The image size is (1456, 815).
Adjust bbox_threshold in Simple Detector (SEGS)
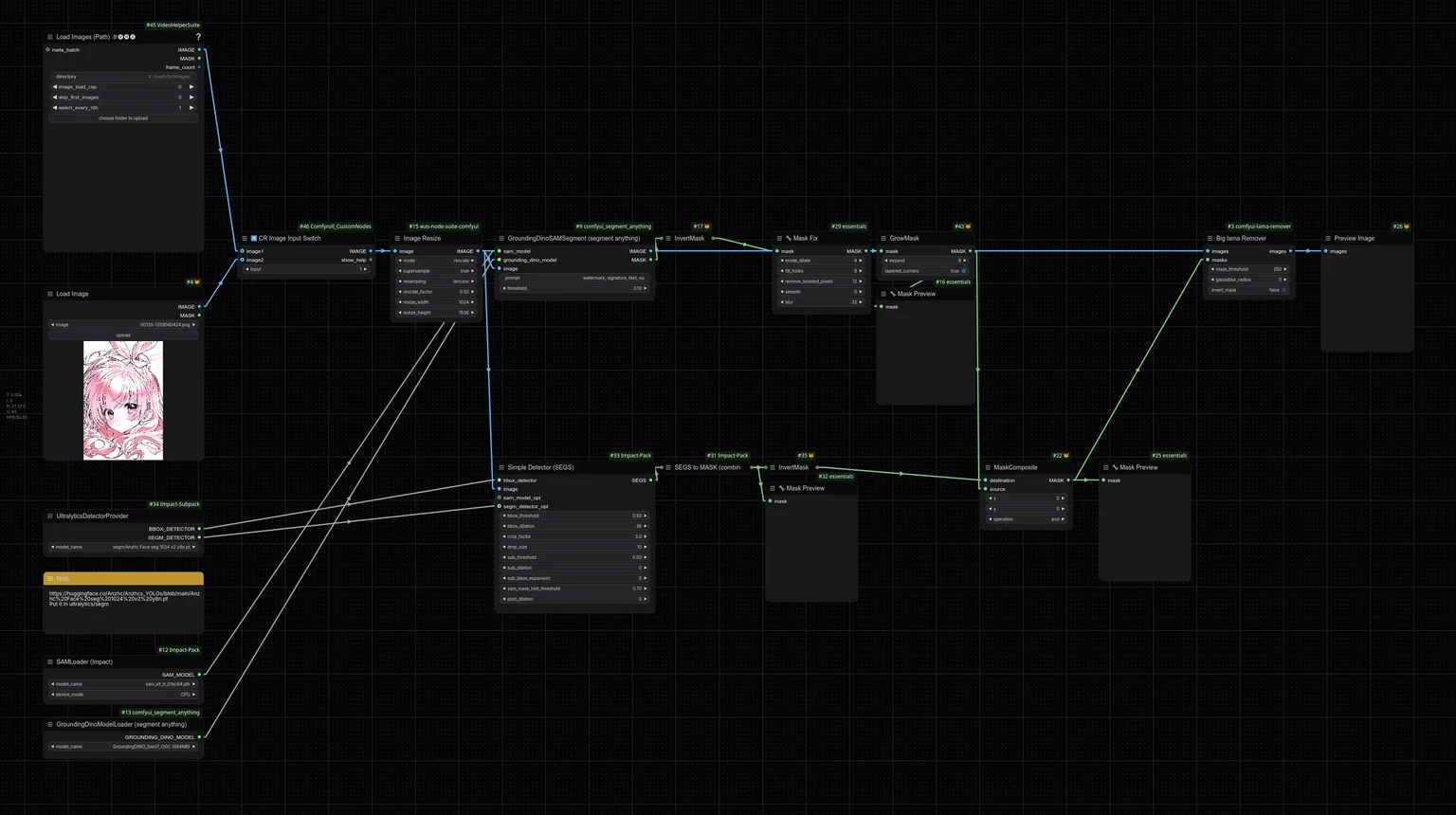click(574, 516)
